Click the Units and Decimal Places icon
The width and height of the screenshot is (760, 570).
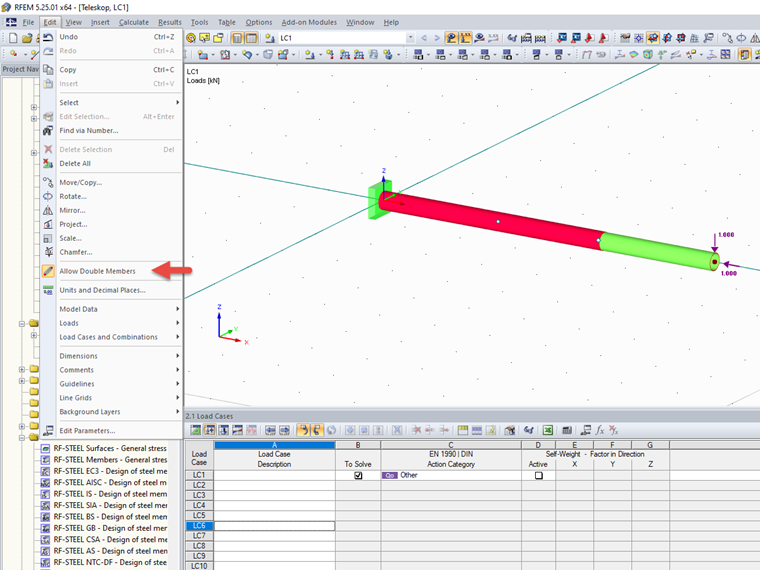coord(48,290)
